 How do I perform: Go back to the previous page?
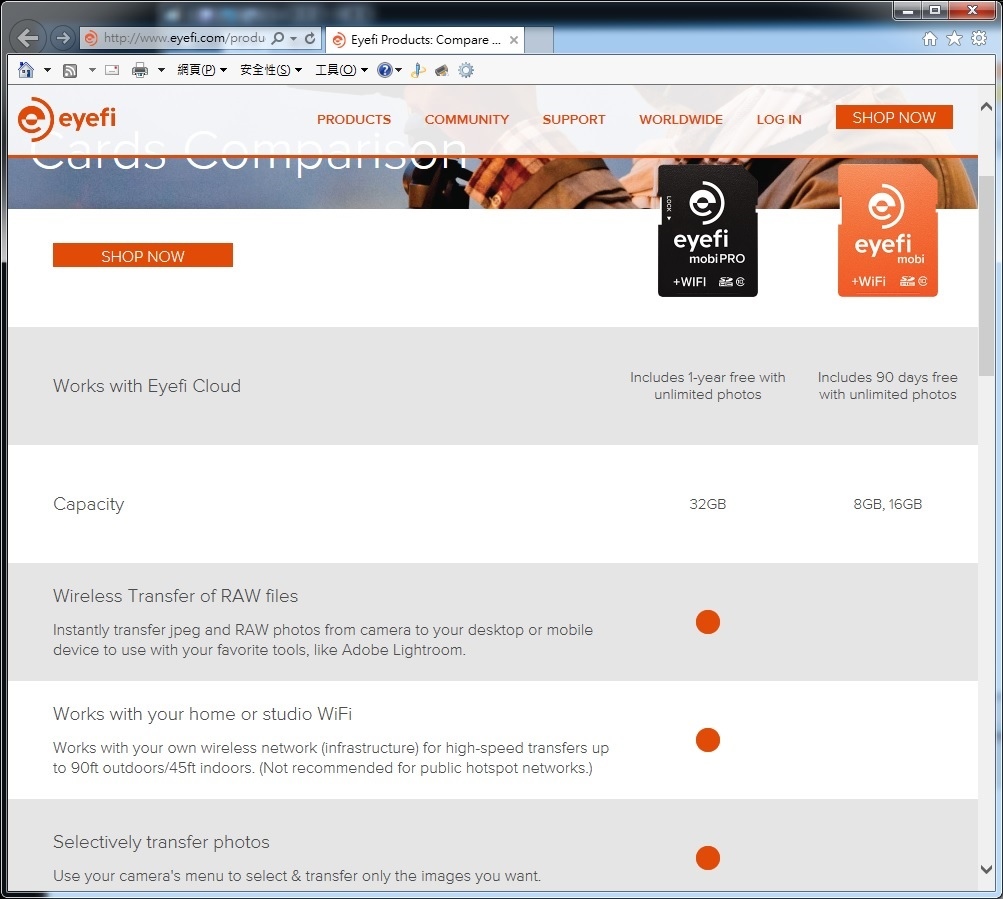point(28,38)
